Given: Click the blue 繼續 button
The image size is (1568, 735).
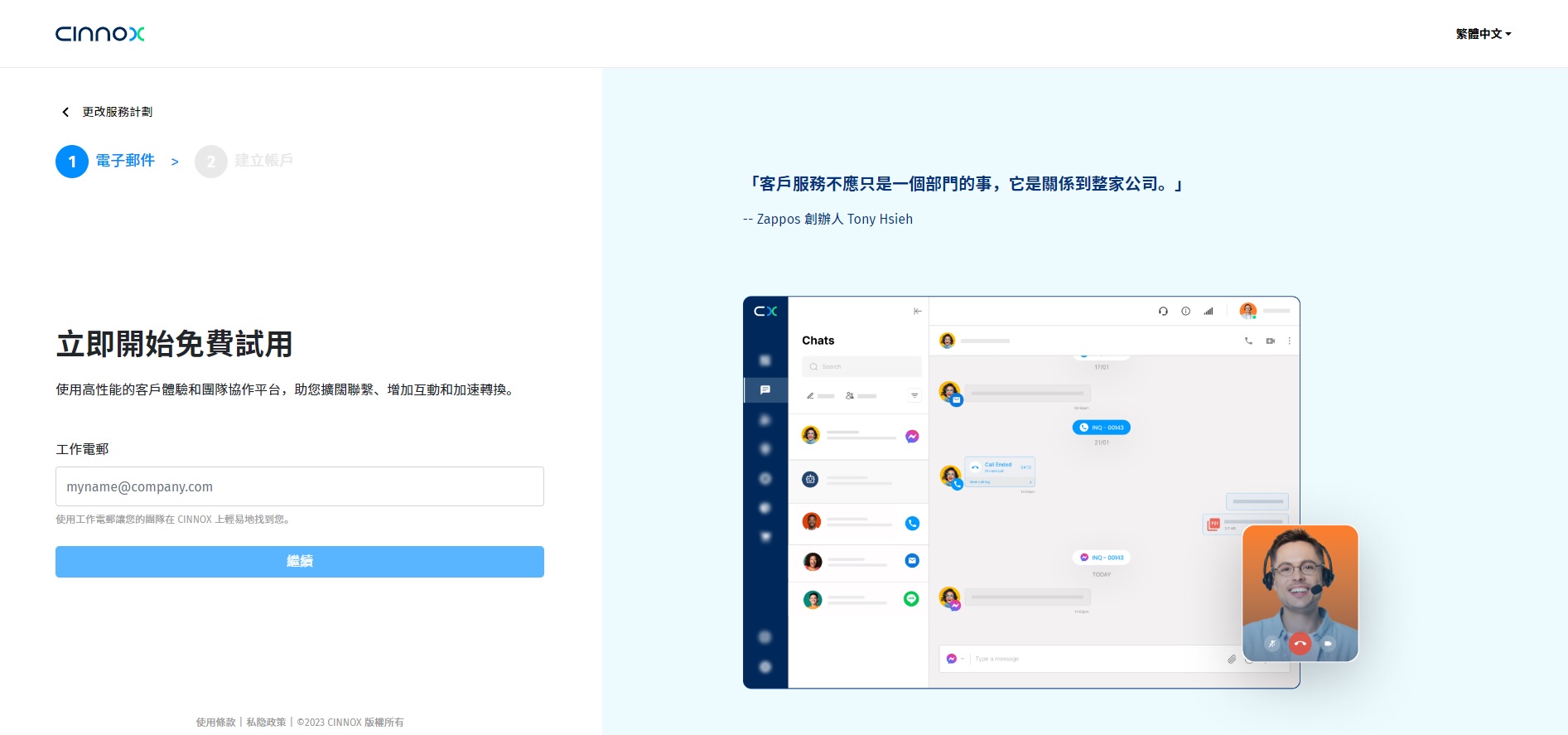Looking at the screenshot, I should point(300,562).
